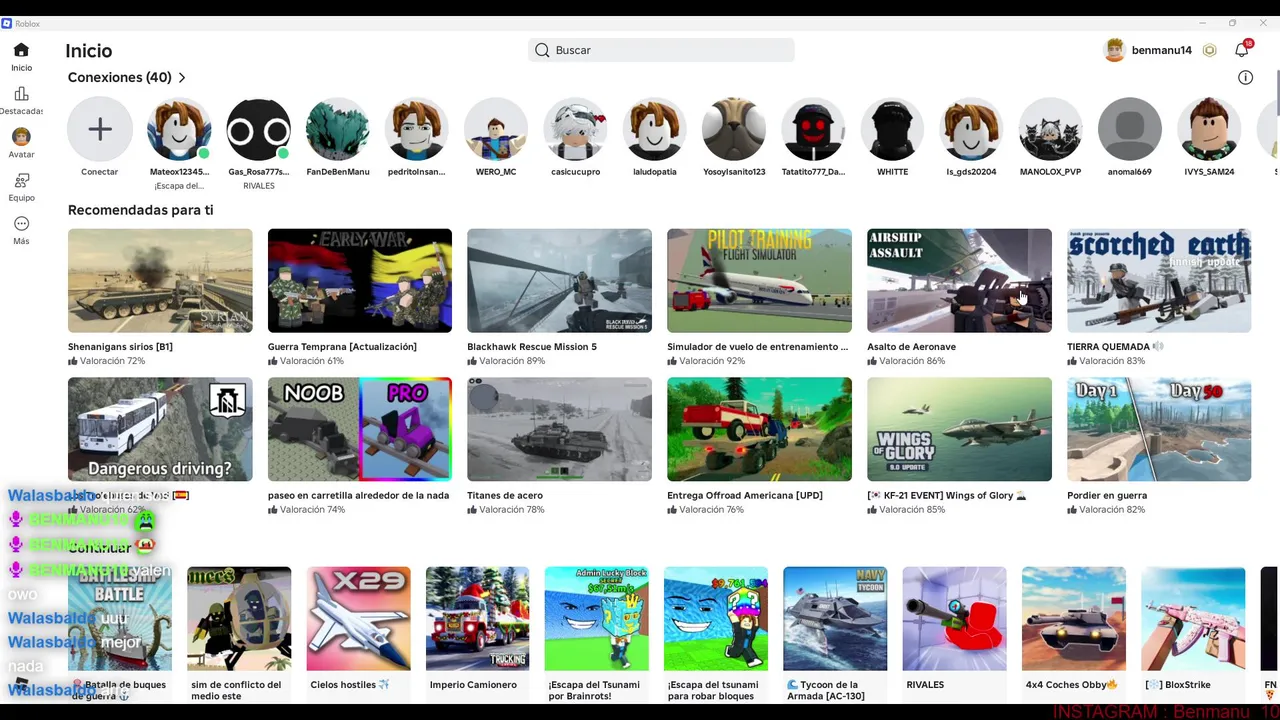1280x720 pixels.
Task: Click the benmanu14 profile avatar
Action: 1114,50
